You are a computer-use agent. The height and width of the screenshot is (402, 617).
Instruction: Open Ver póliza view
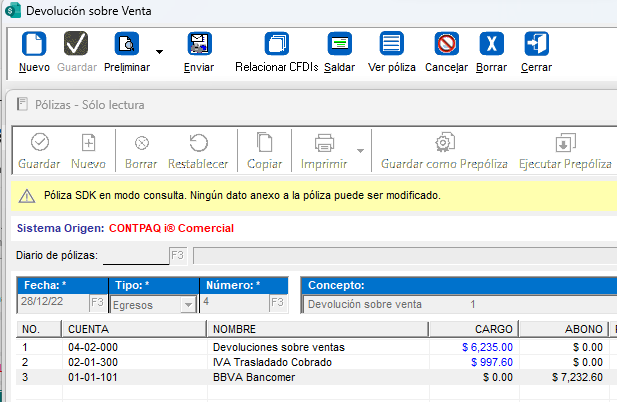pyautogui.click(x=391, y=46)
